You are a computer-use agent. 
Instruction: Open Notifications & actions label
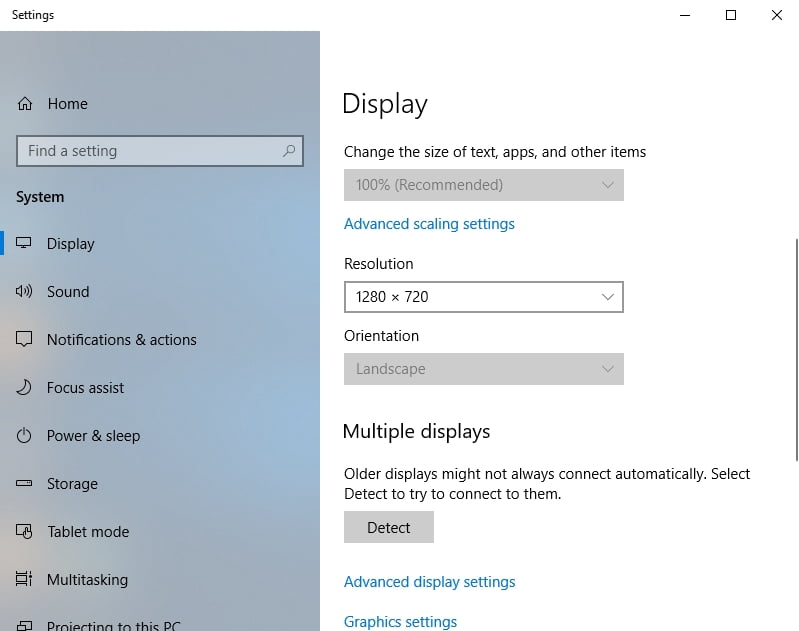click(x=122, y=339)
